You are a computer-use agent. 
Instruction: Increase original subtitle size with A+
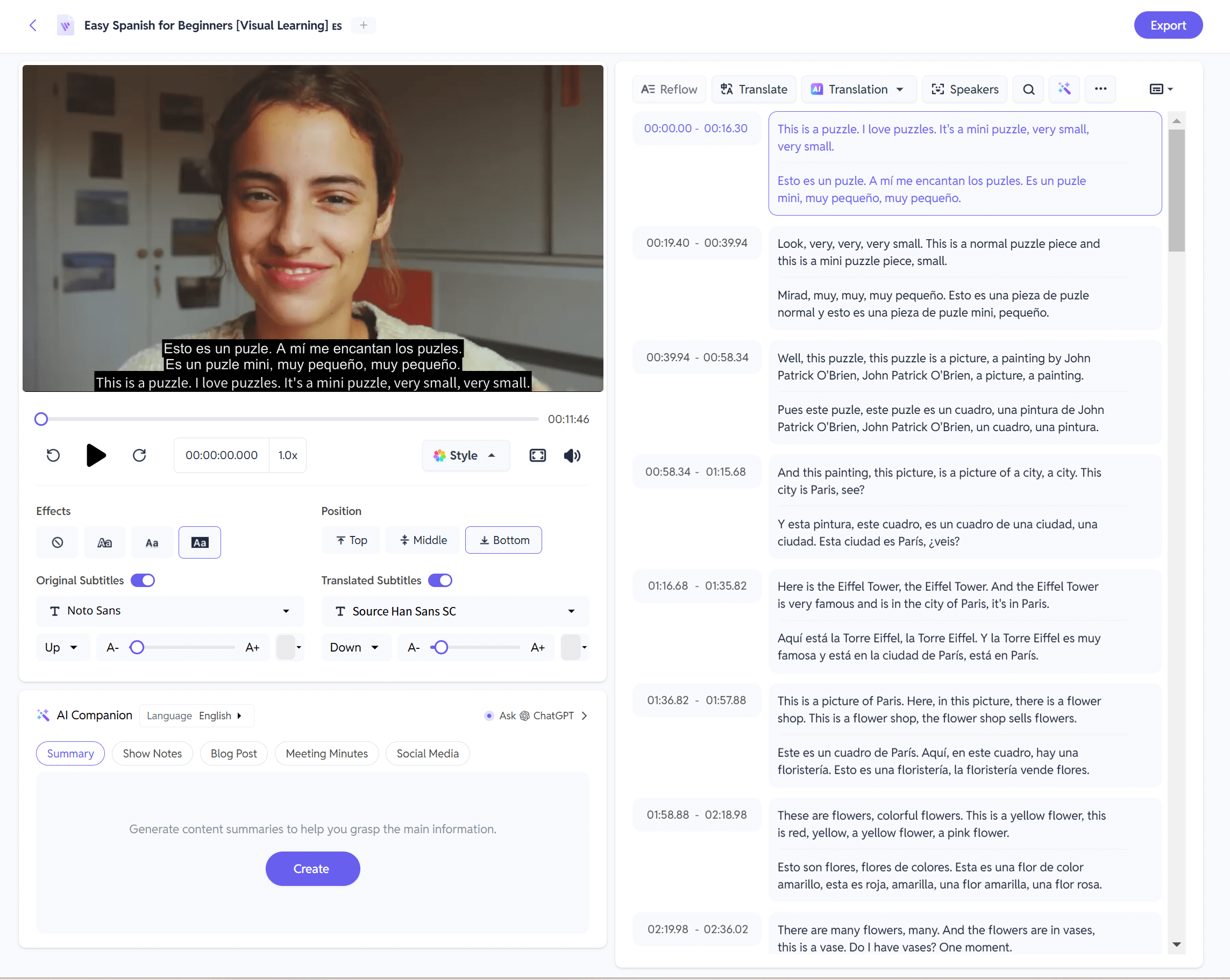tap(252, 647)
